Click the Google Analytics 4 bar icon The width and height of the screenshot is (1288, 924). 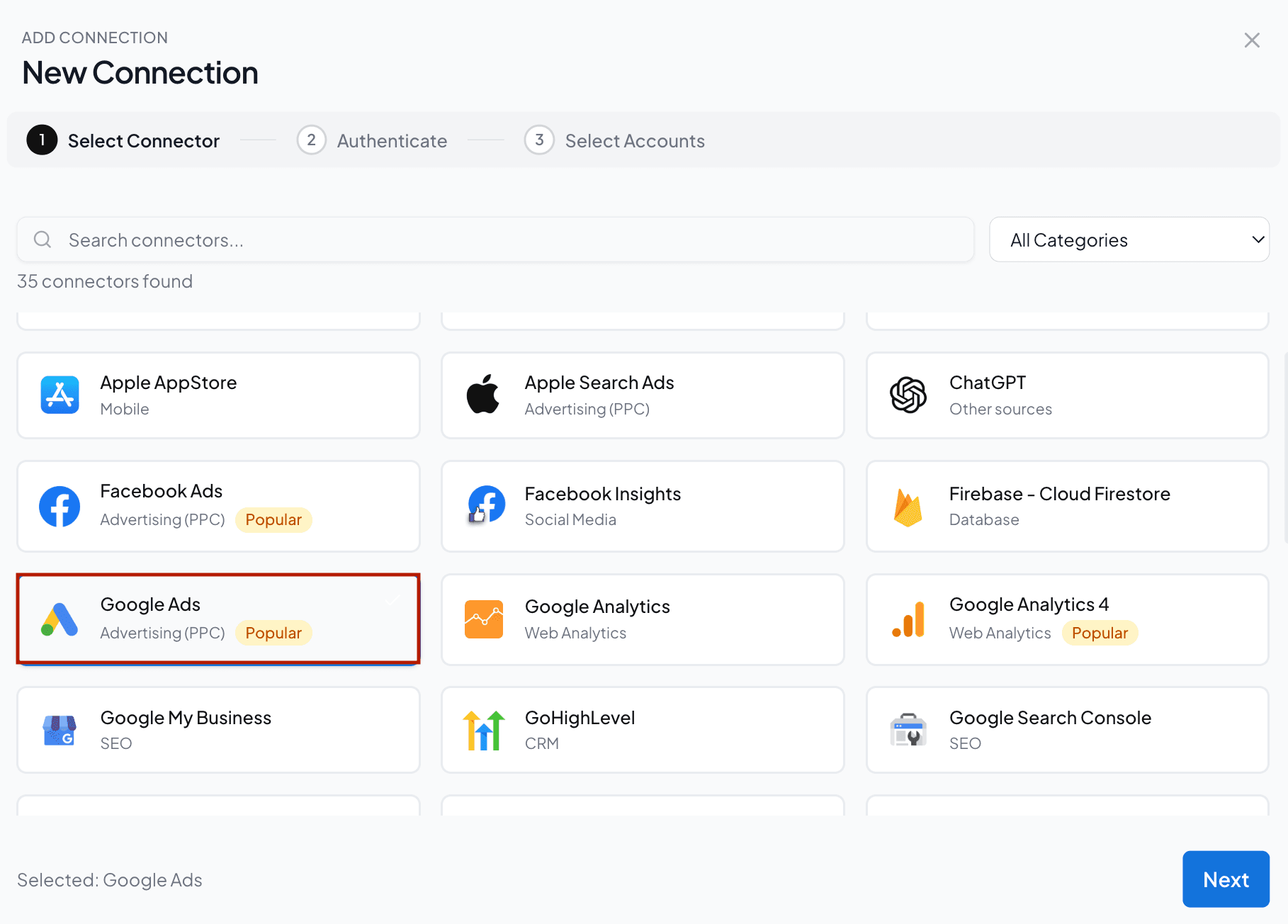908,619
